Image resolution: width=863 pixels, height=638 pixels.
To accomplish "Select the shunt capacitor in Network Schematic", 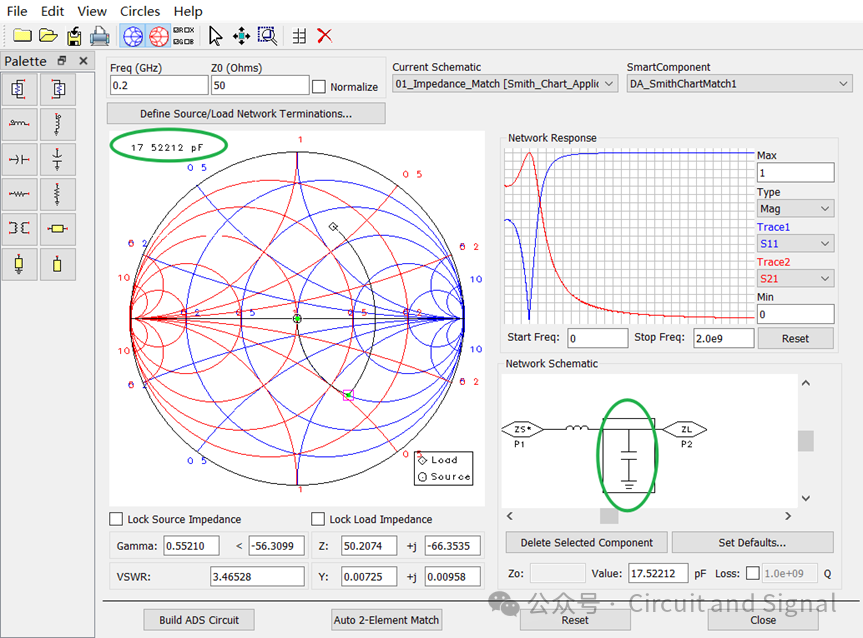I will (629, 456).
